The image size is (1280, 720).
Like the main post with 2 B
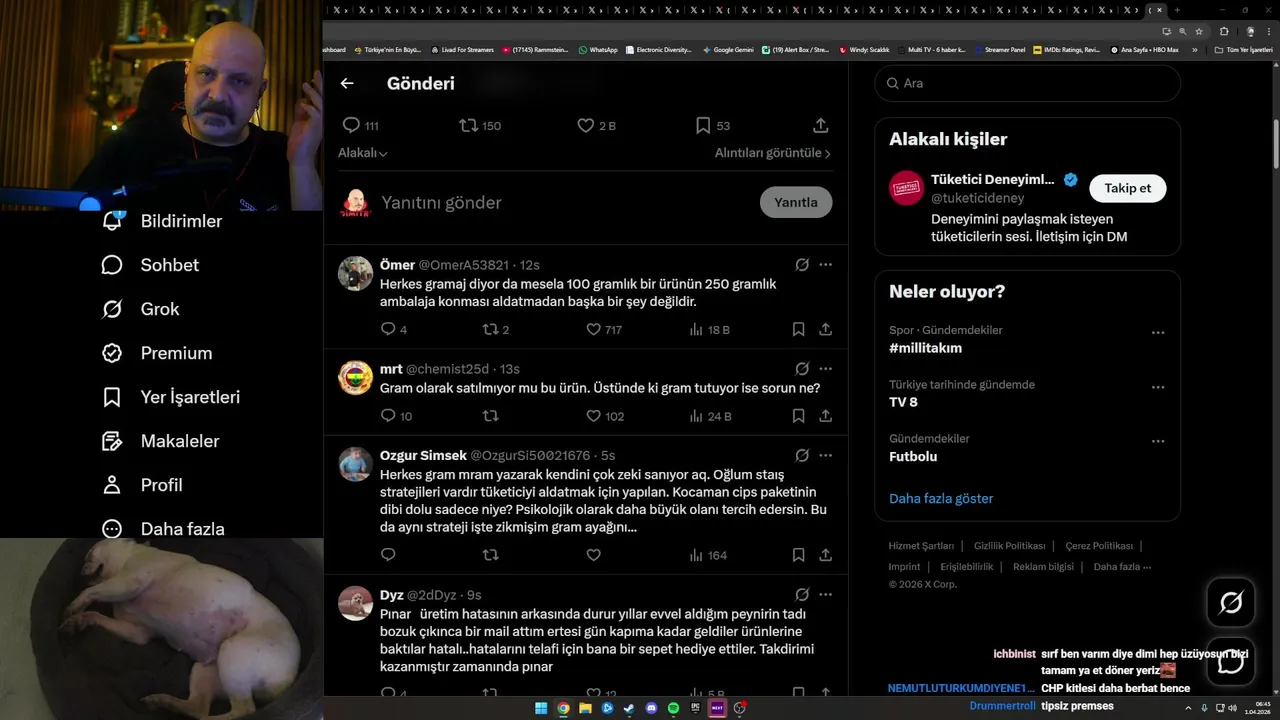tap(586, 125)
